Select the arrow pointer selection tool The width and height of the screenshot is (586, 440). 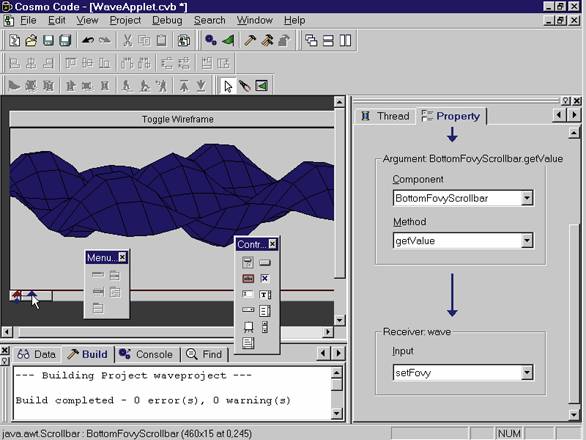pyautogui.click(x=228, y=86)
